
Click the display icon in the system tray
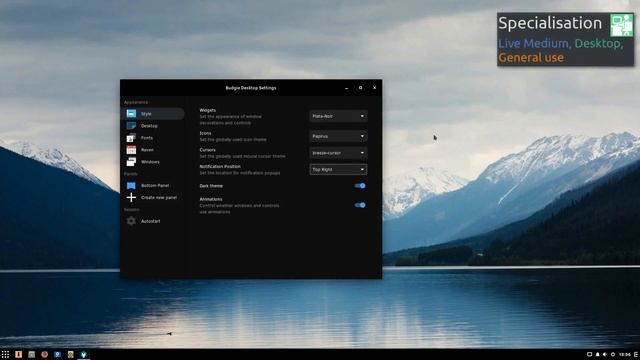coord(589,354)
